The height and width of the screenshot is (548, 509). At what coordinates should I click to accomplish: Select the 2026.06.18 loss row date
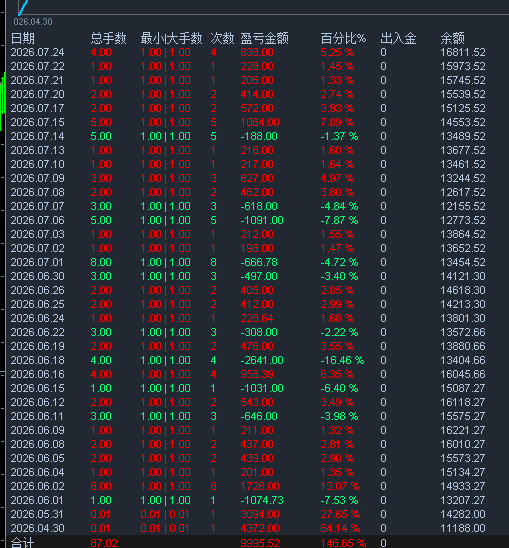[37, 360]
